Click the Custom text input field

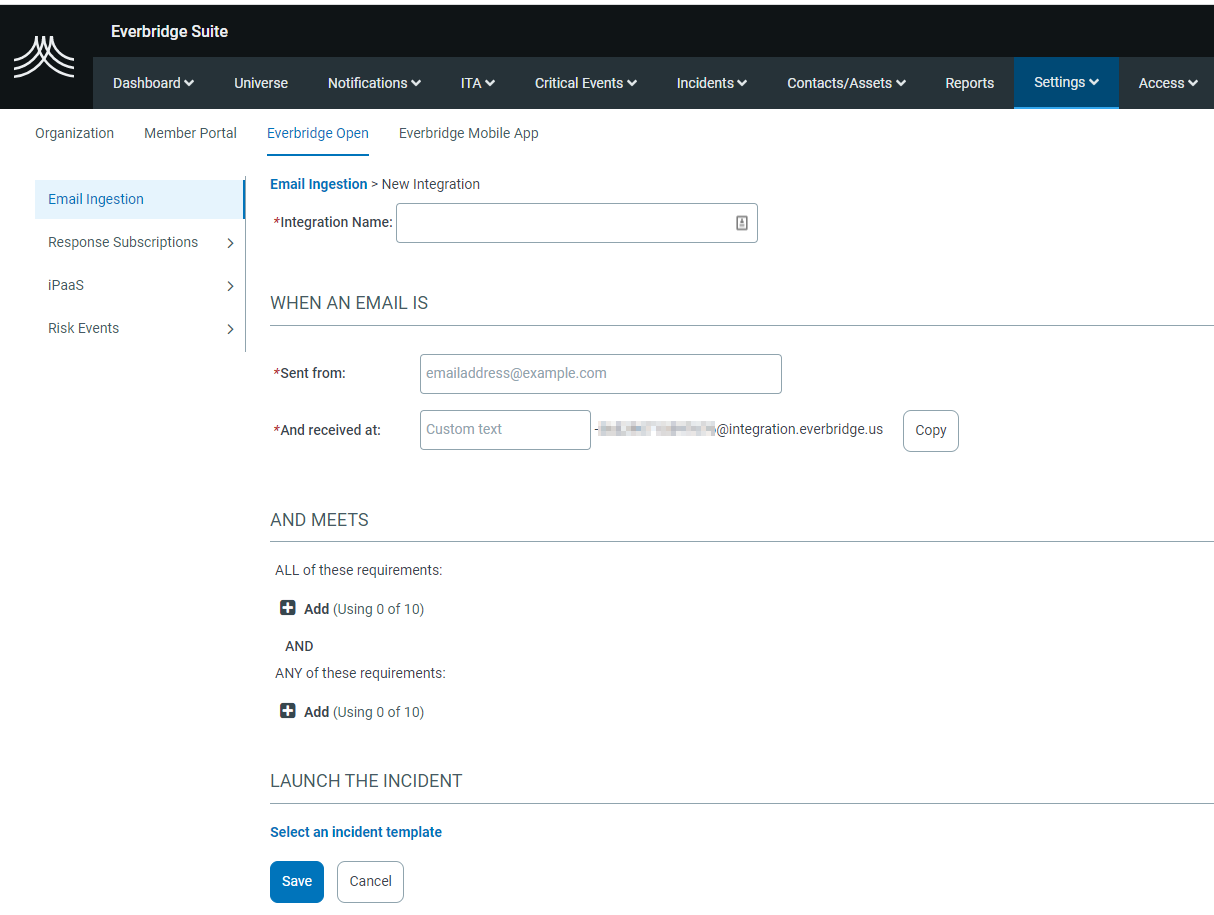tap(505, 430)
